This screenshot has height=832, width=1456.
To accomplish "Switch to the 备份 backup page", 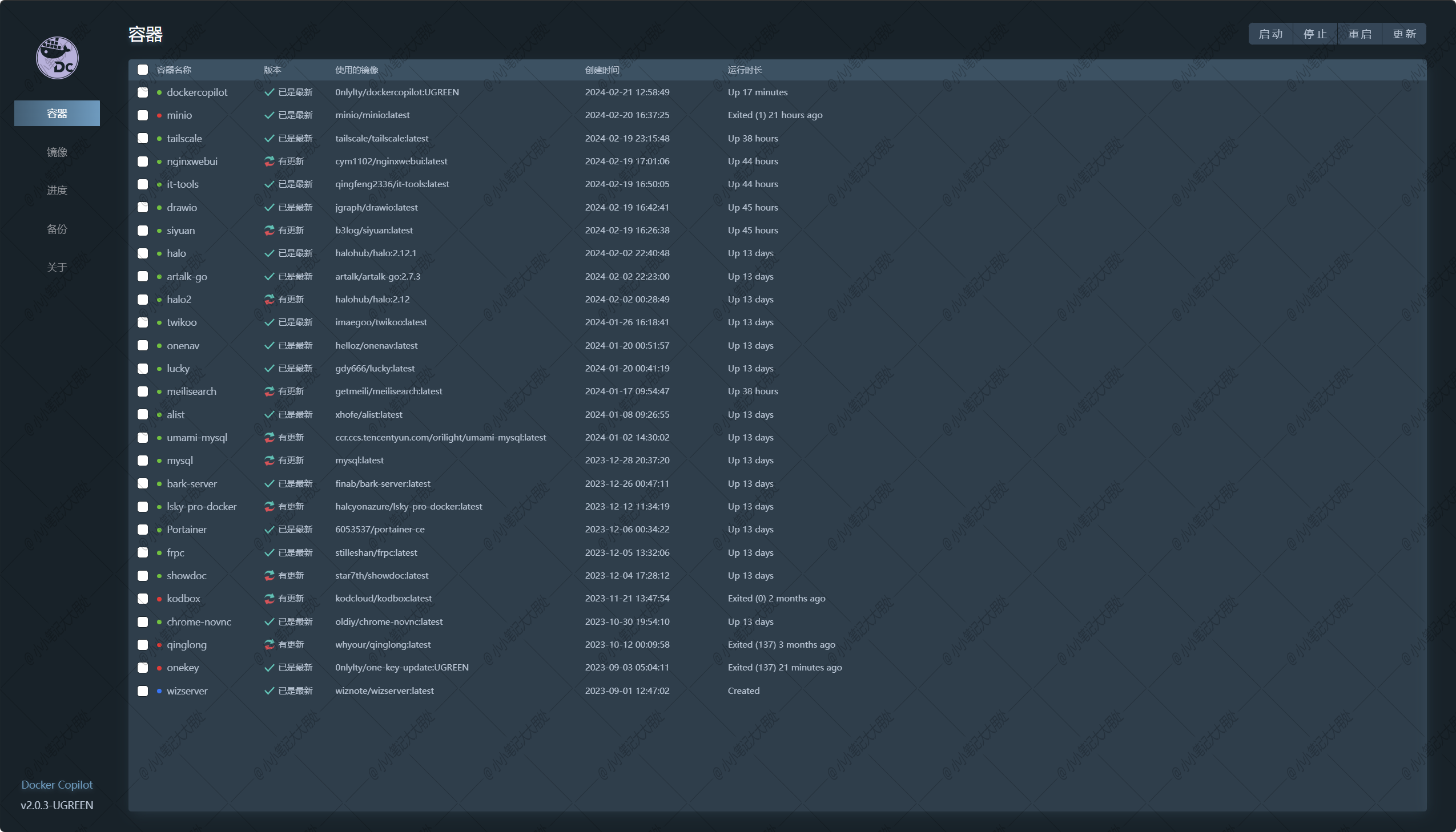I will click(57, 229).
